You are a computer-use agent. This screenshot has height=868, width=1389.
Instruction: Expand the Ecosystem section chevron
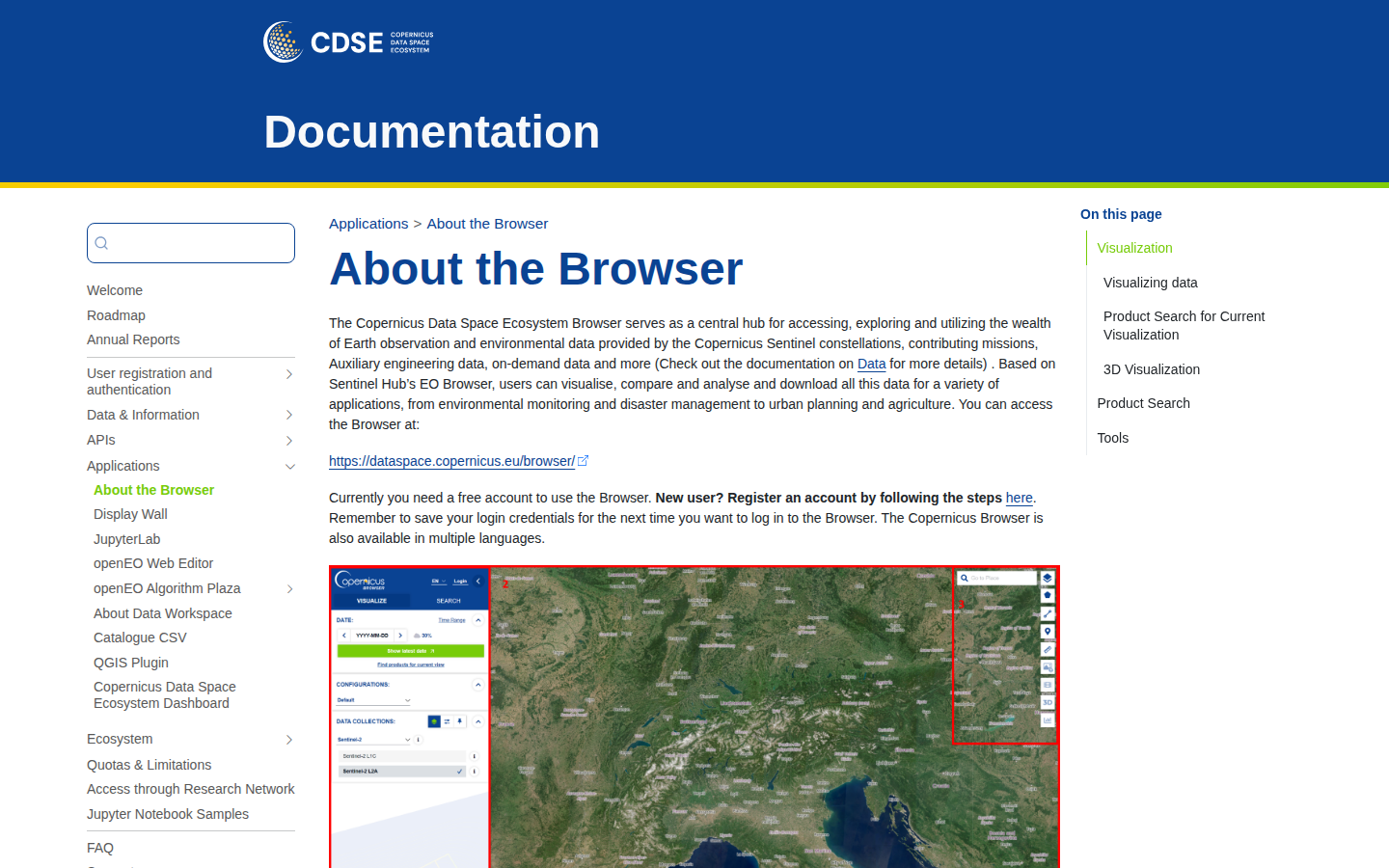coord(288,740)
